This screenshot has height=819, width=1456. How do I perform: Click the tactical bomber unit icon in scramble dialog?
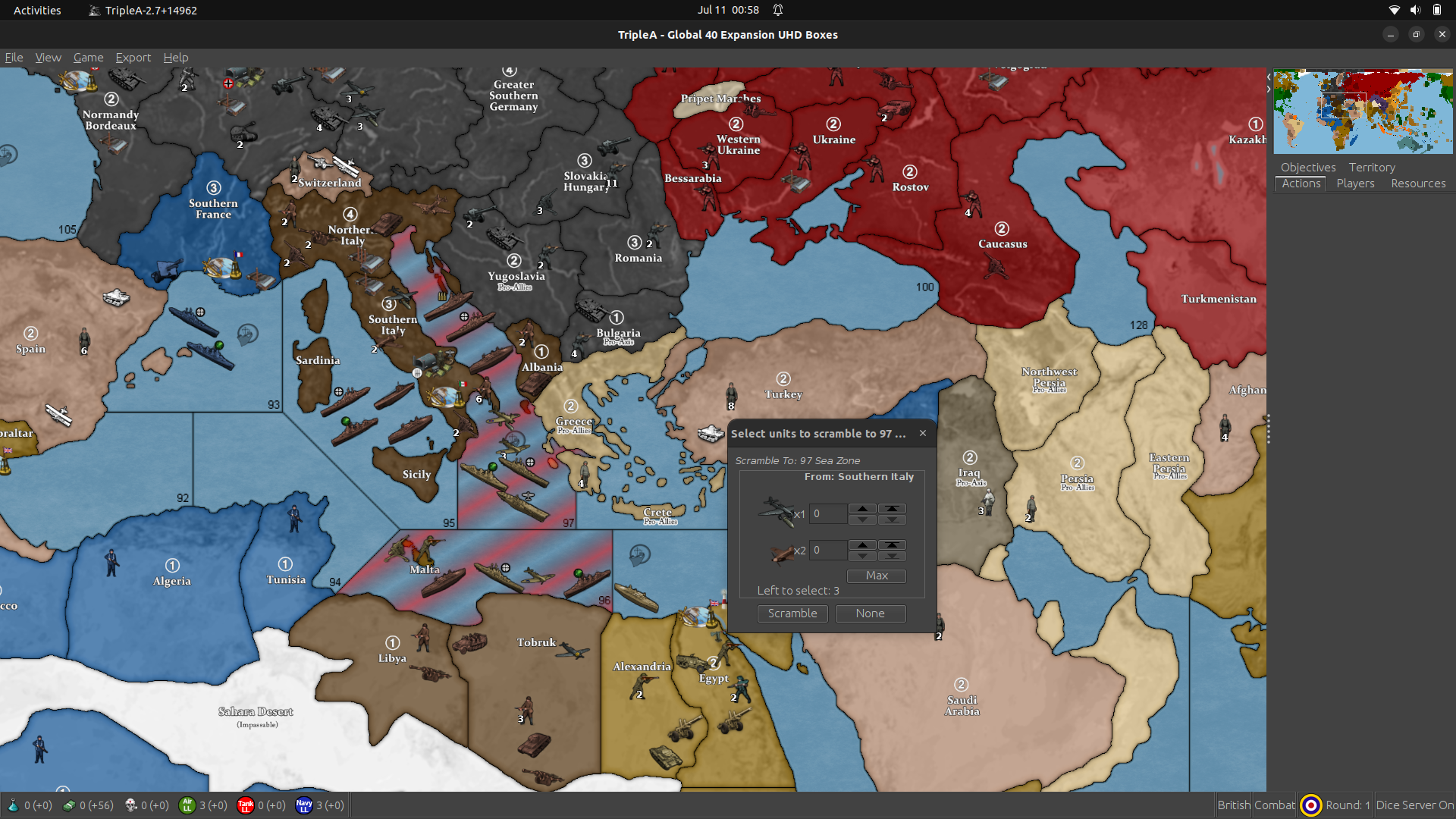[x=777, y=512]
